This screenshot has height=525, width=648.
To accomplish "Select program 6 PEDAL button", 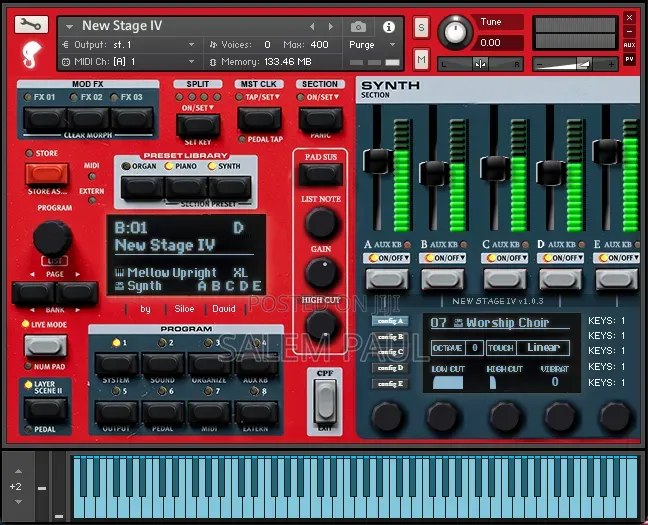I will (x=163, y=413).
